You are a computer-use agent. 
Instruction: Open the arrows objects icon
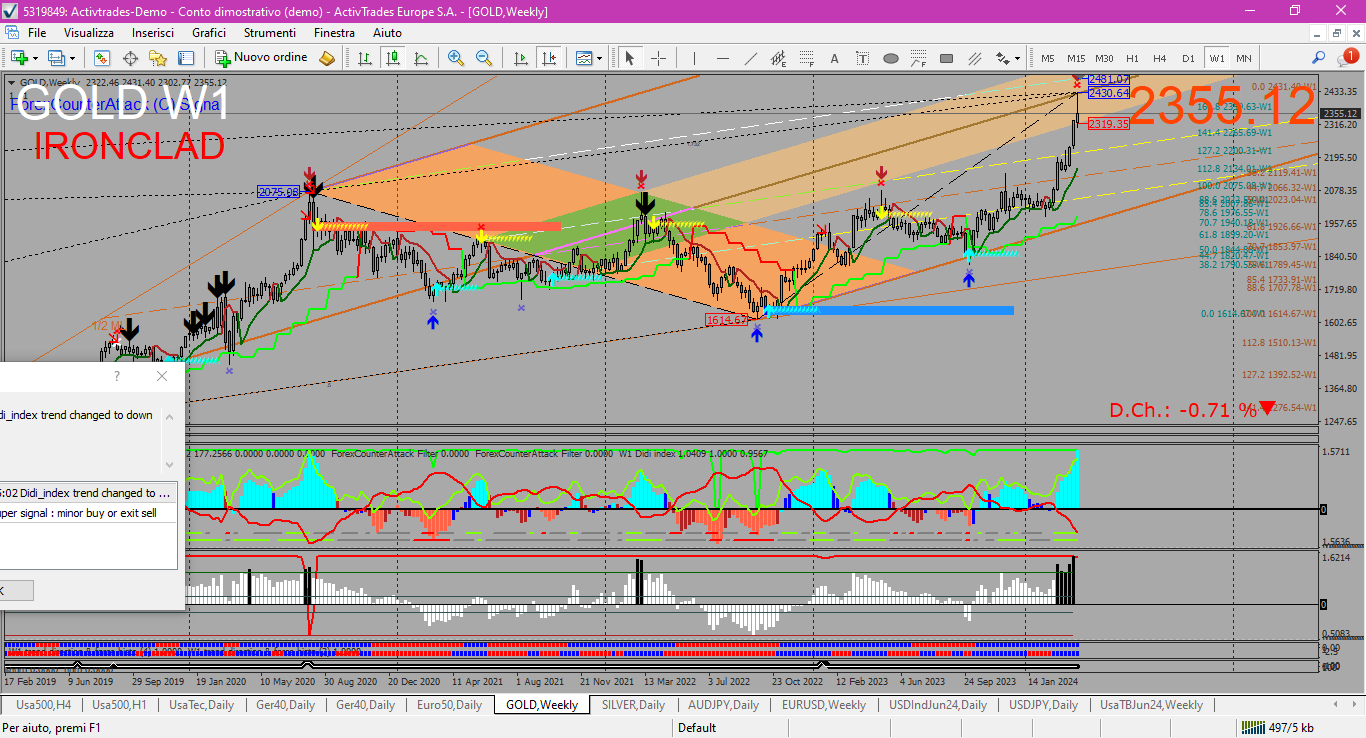click(x=1002, y=58)
